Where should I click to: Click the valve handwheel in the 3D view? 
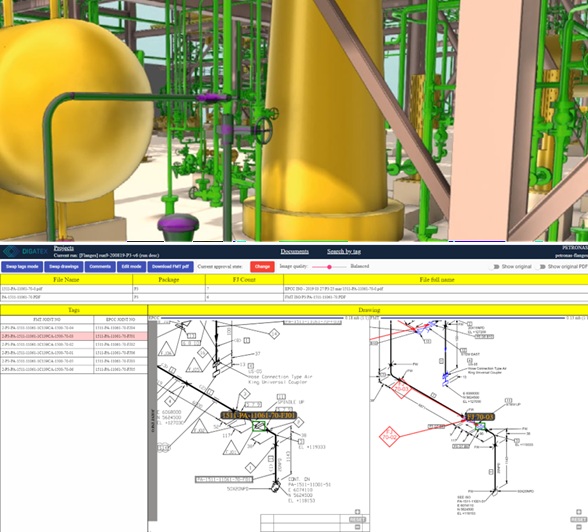(x=264, y=130)
